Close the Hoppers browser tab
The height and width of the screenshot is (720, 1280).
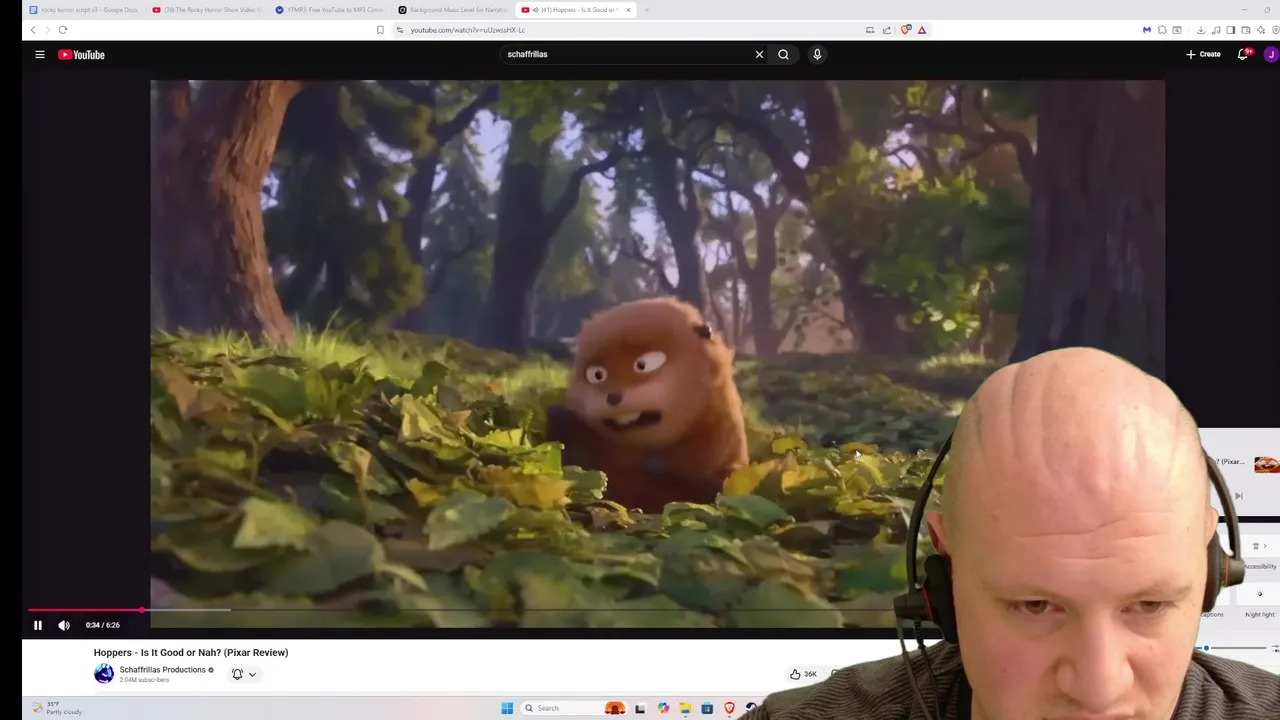(629, 10)
